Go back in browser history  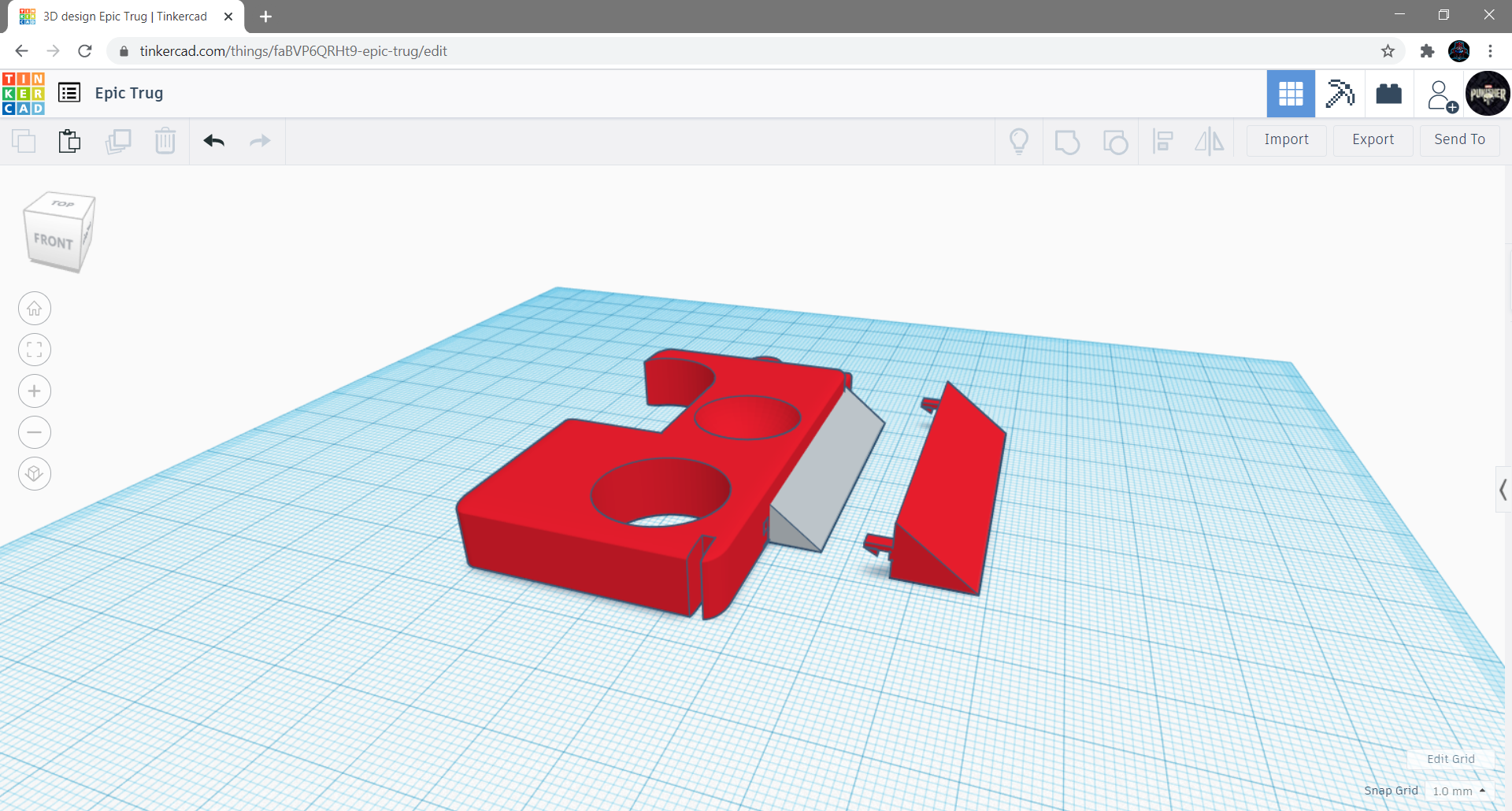21,51
